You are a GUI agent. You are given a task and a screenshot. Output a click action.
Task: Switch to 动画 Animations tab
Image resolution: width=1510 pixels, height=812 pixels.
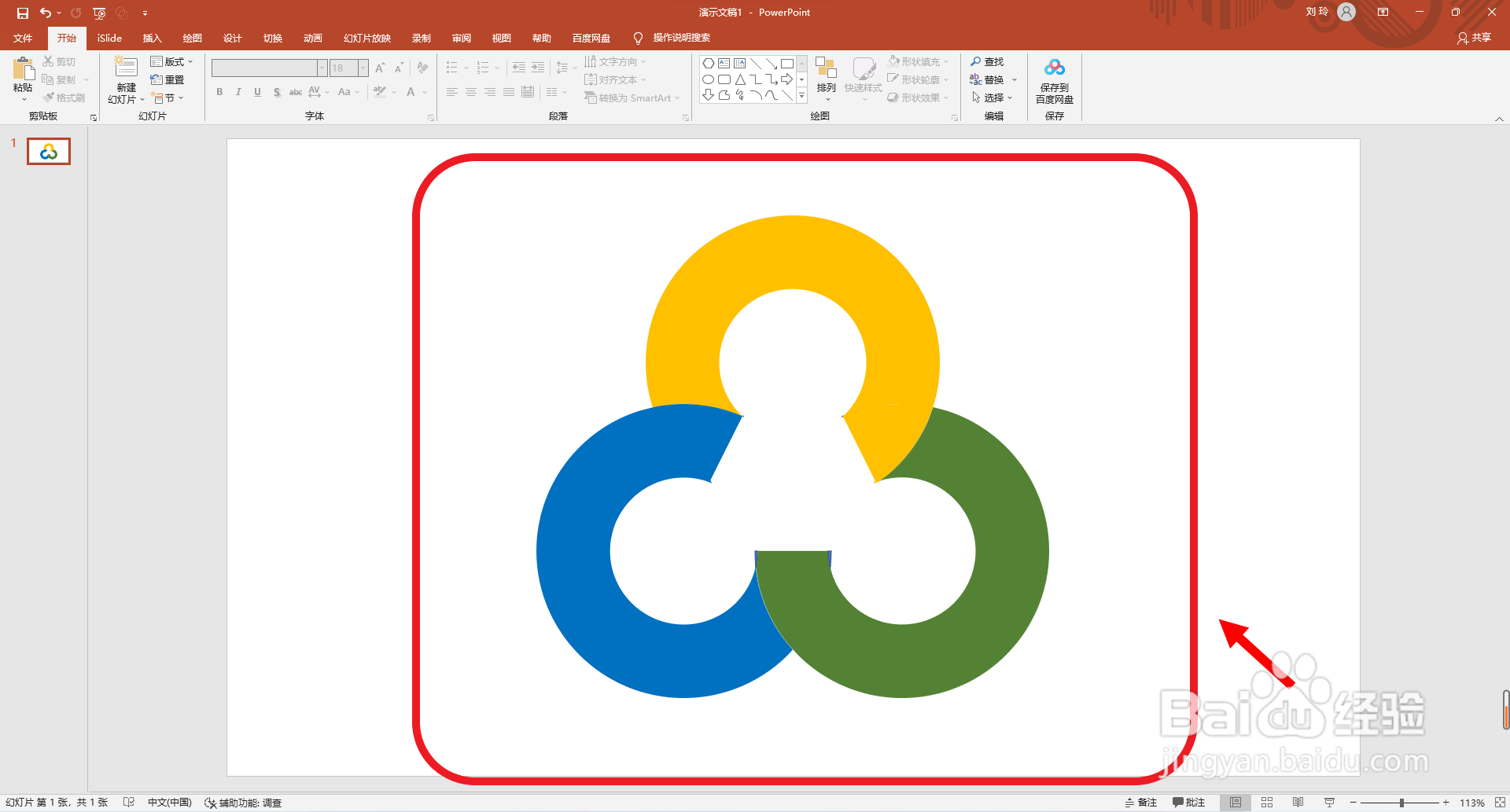pos(313,38)
